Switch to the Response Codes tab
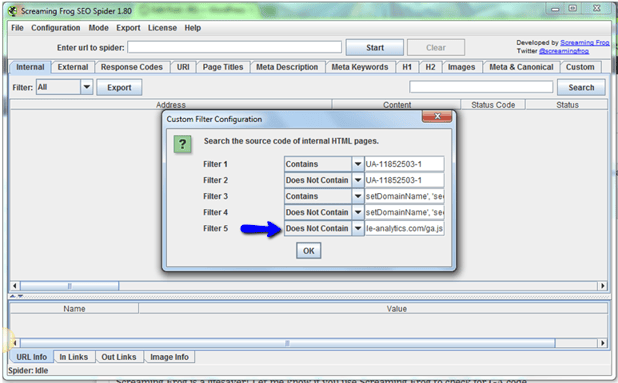The width and height of the screenshot is (618, 383). click(x=132, y=67)
